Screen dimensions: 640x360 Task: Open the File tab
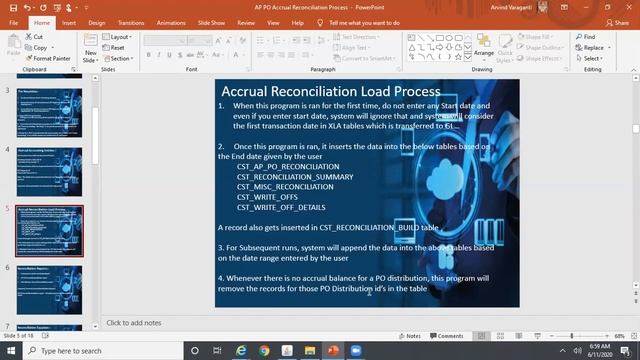(13, 23)
